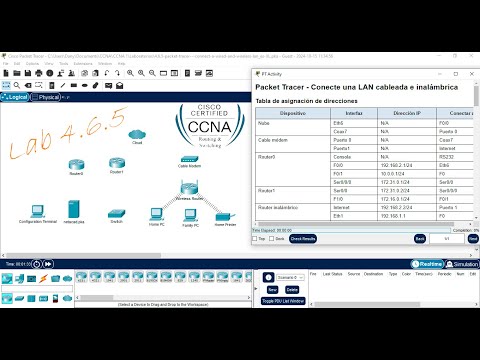Activate the Delete tool icon
This screenshot has width=480, height=360.
pos(28,85)
